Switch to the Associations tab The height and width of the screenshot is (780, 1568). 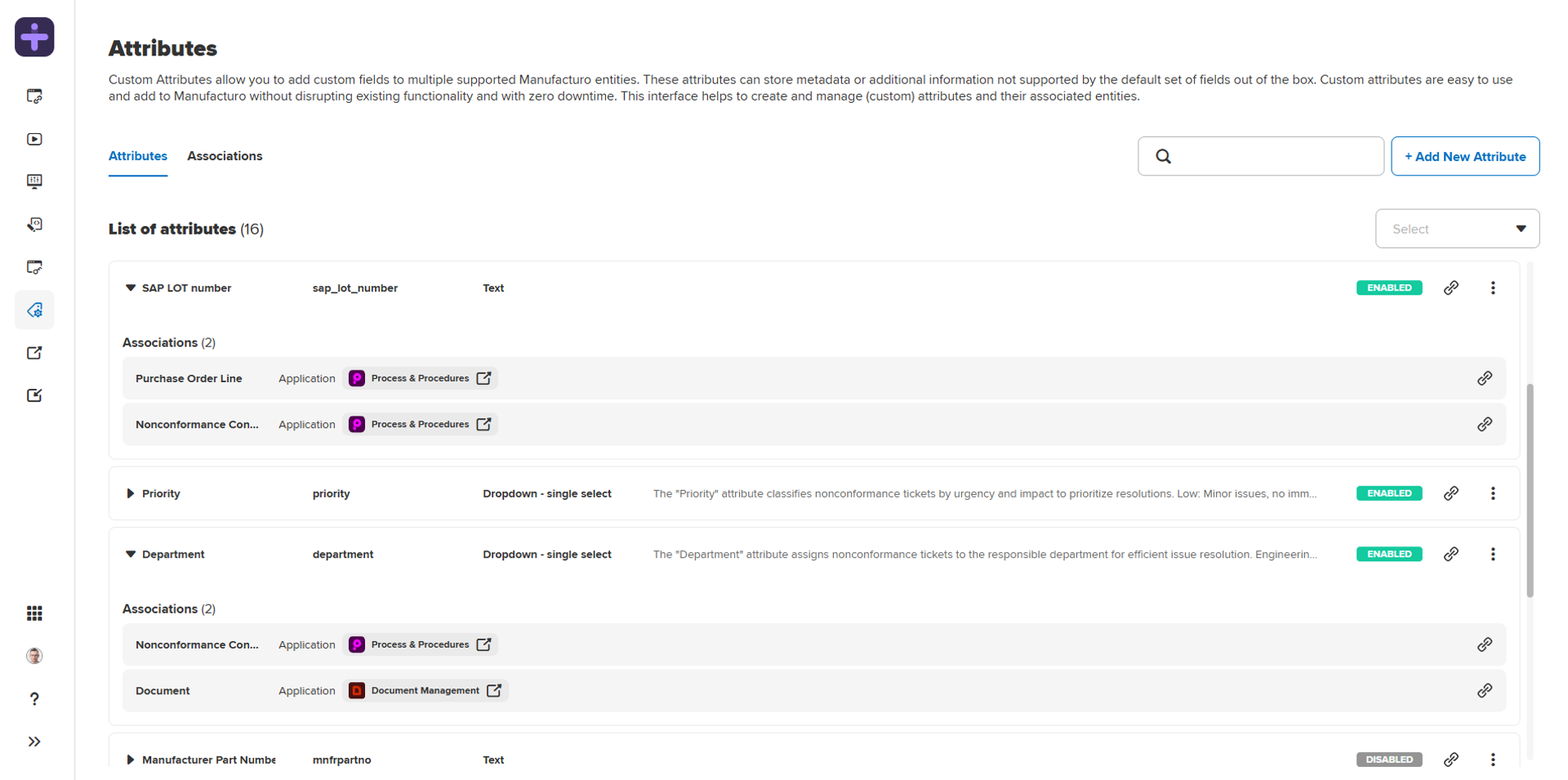coord(225,156)
